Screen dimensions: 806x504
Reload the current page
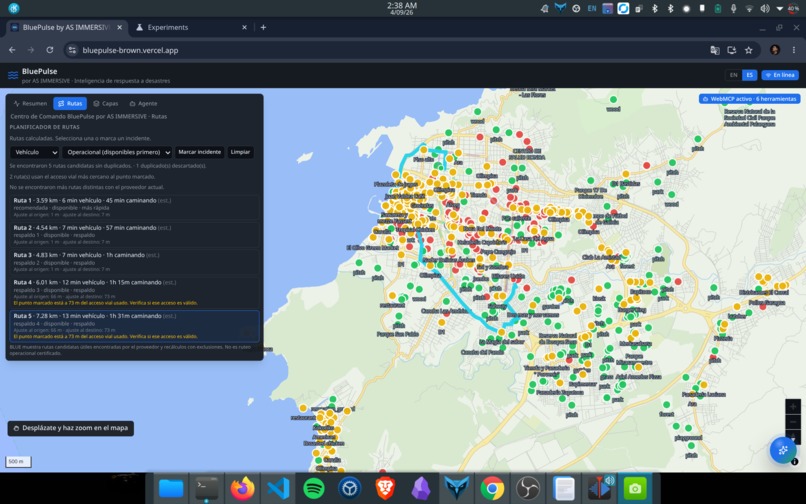pos(49,50)
